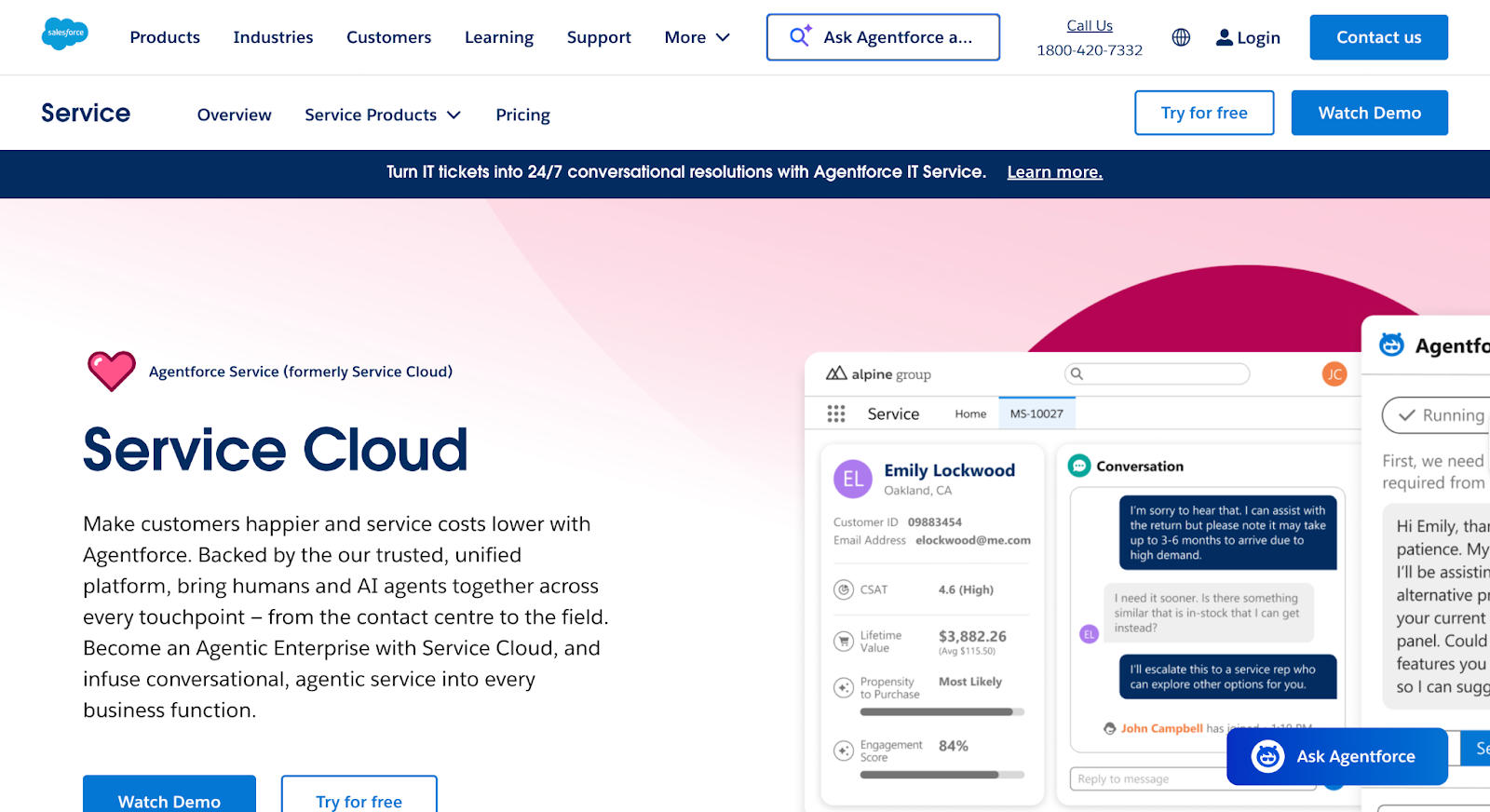Image resolution: width=1490 pixels, height=812 pixels.
Task: Open the app launcher grid icon
Action: (836, 413)
